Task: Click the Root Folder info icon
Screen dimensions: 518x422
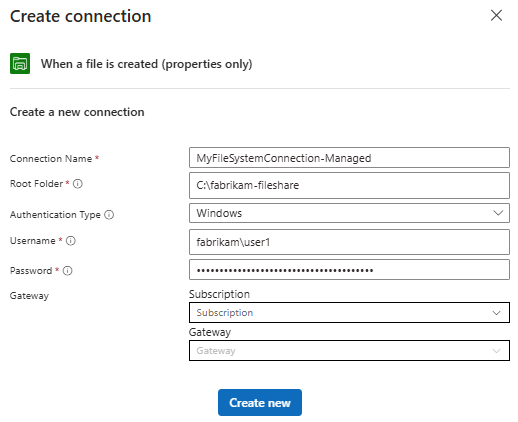Action: pos(78,184)
